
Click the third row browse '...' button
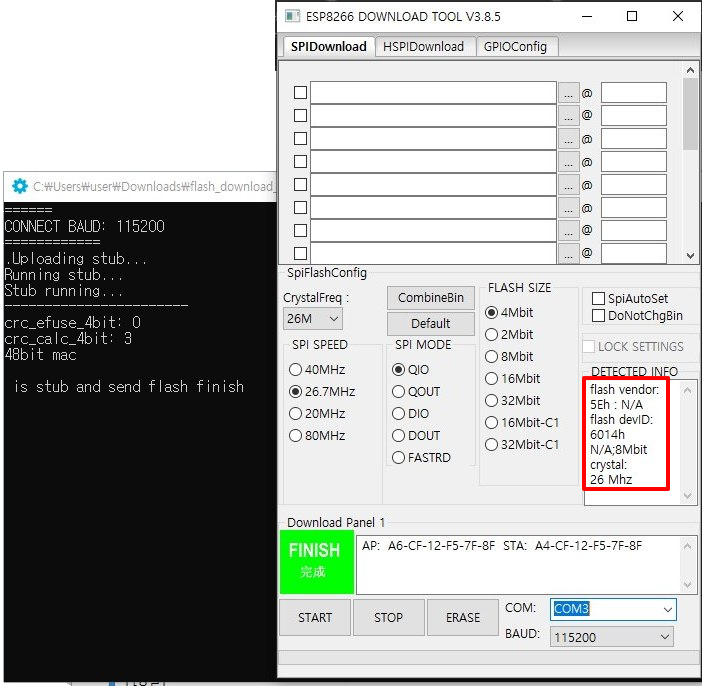(x=569, y=138)
